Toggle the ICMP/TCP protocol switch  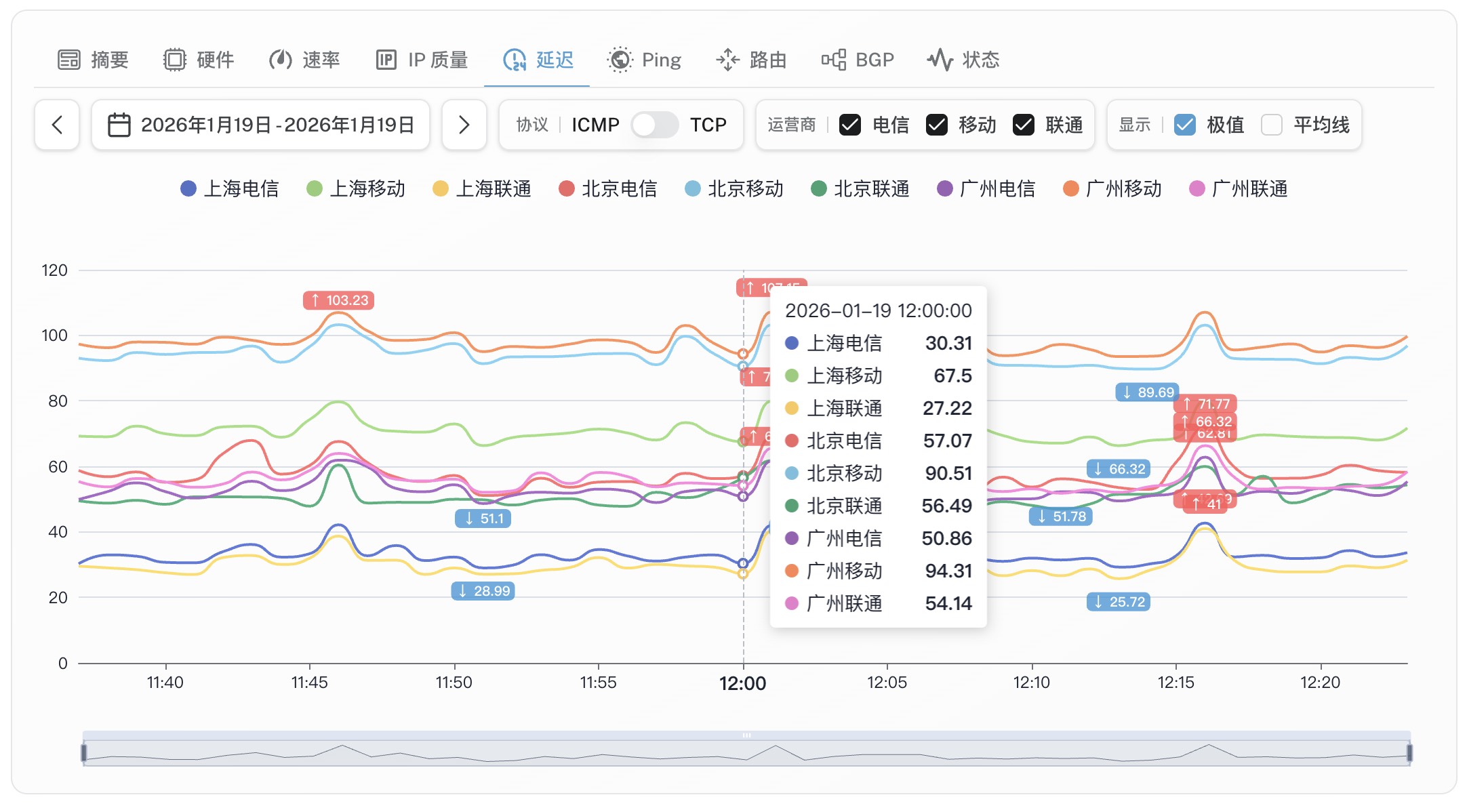pos(654,125)
